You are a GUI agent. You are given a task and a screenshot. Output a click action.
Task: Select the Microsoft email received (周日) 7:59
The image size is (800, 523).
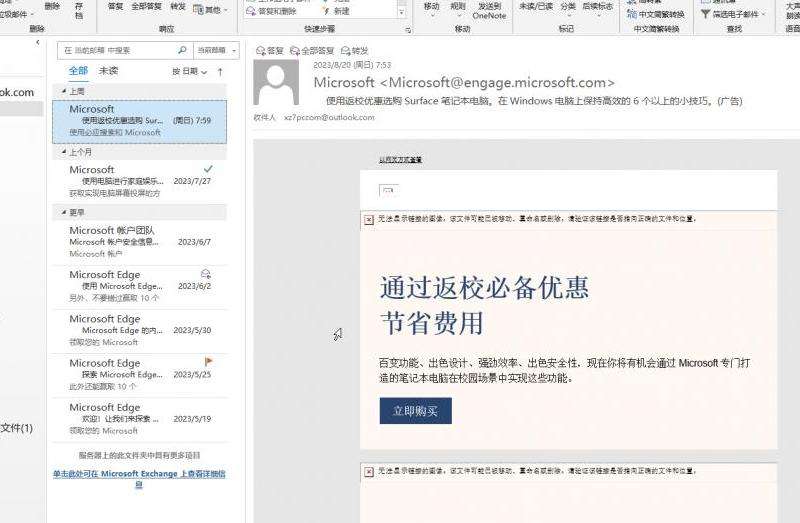139,121
